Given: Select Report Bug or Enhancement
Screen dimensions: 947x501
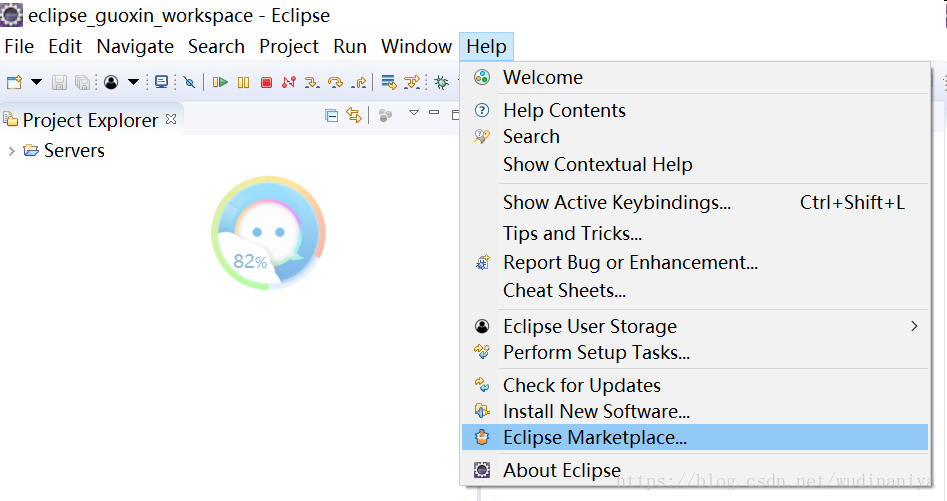Looking at the screenshot, I should [x=695, y=263].
